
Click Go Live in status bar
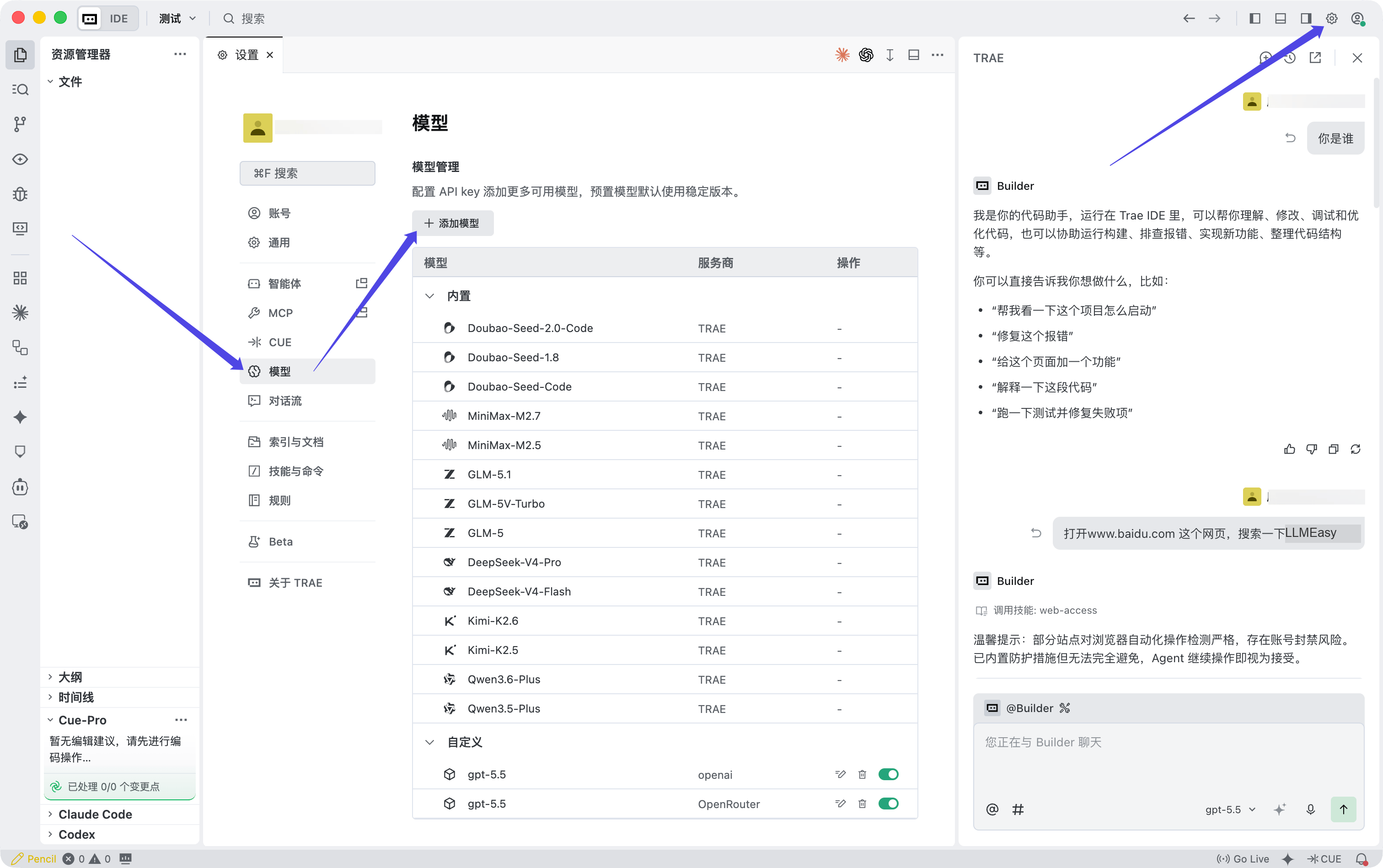coord(1243,859)
